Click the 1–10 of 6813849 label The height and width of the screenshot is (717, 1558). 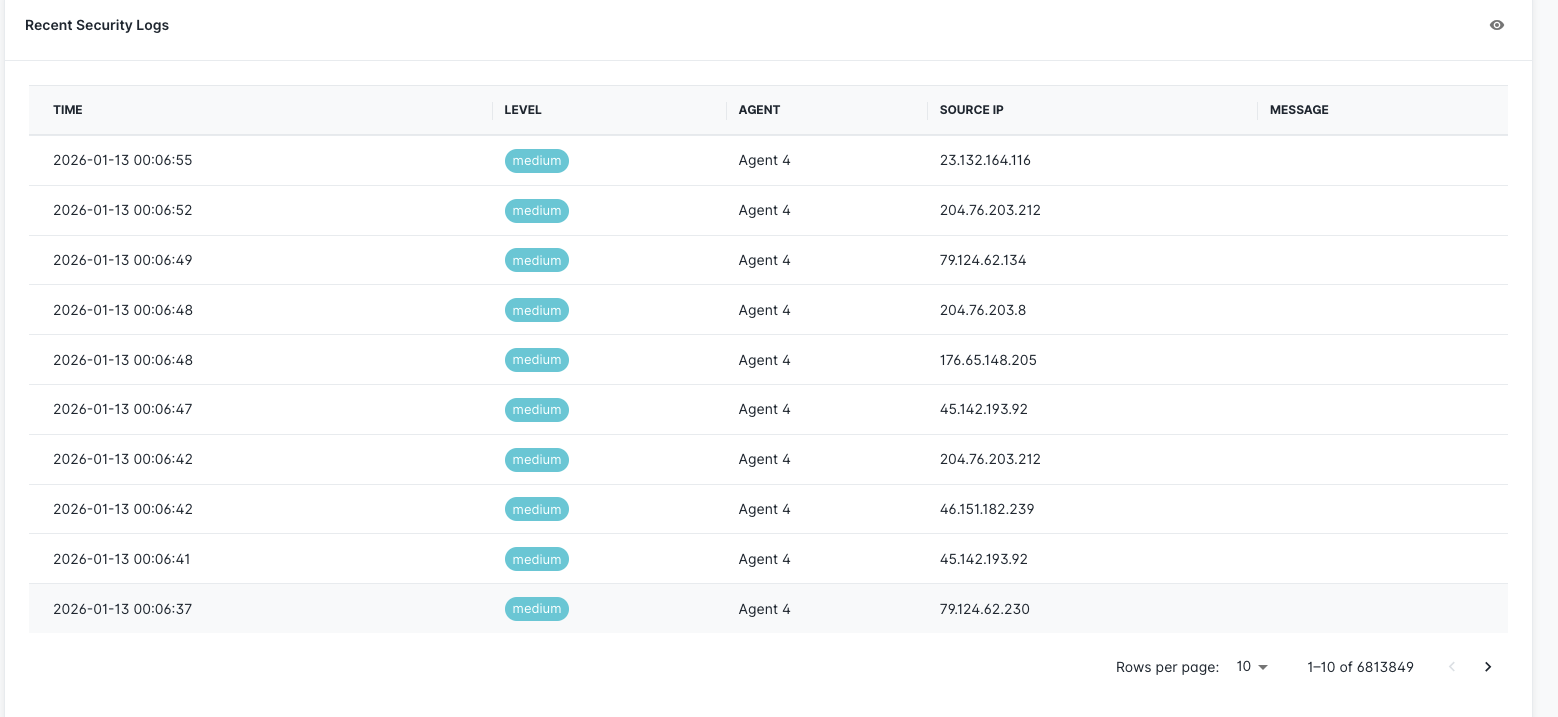pos(1360,666)
